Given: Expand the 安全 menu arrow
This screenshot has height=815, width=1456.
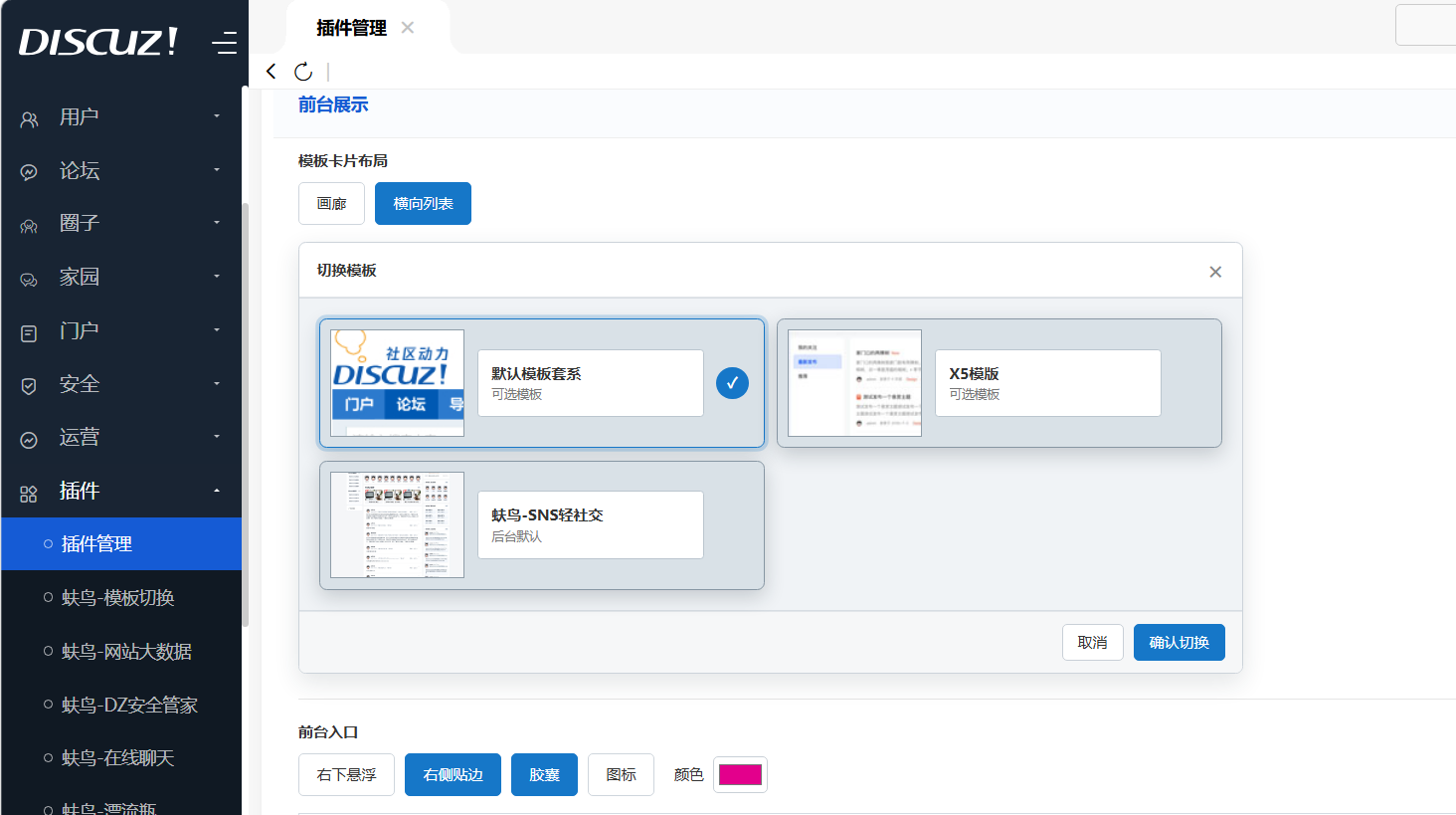Looking at the screenshot, I should click(x=217, y=383).
